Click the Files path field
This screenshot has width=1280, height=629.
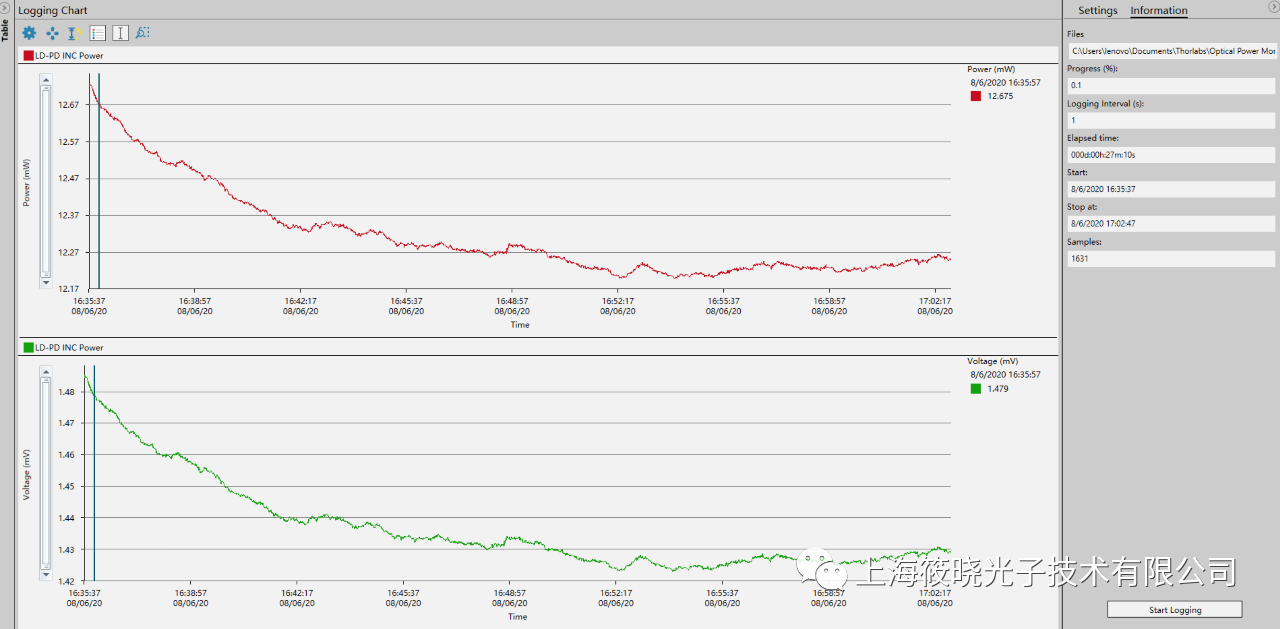1171,51
